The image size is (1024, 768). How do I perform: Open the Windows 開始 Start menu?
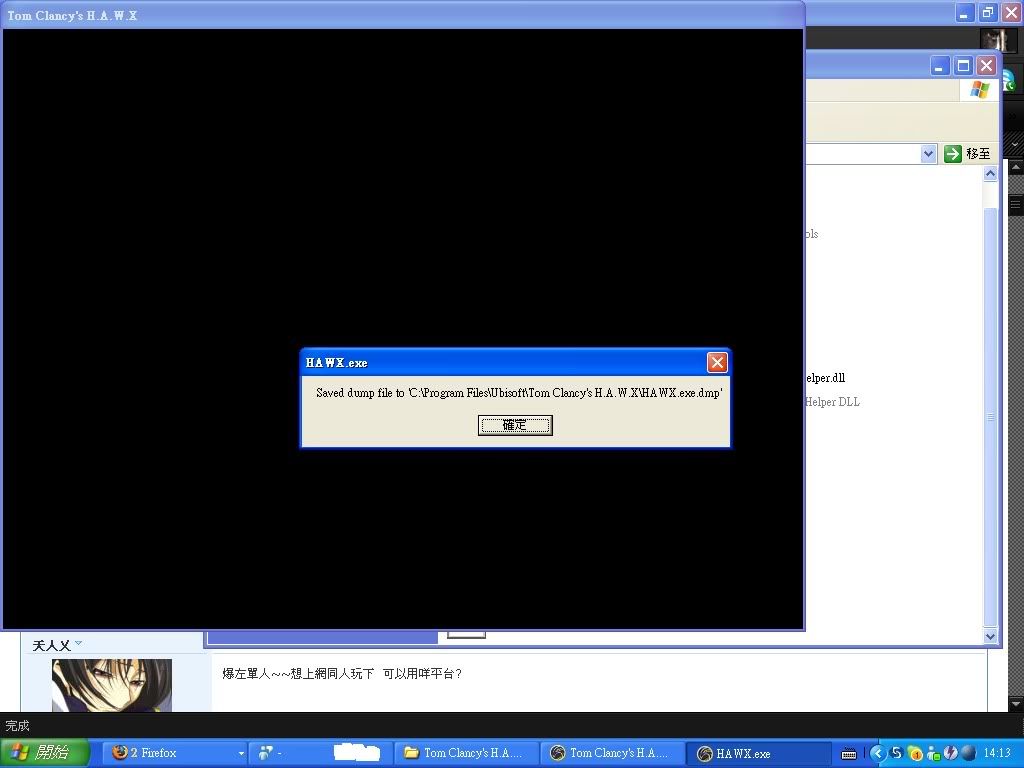pos(46,753)
